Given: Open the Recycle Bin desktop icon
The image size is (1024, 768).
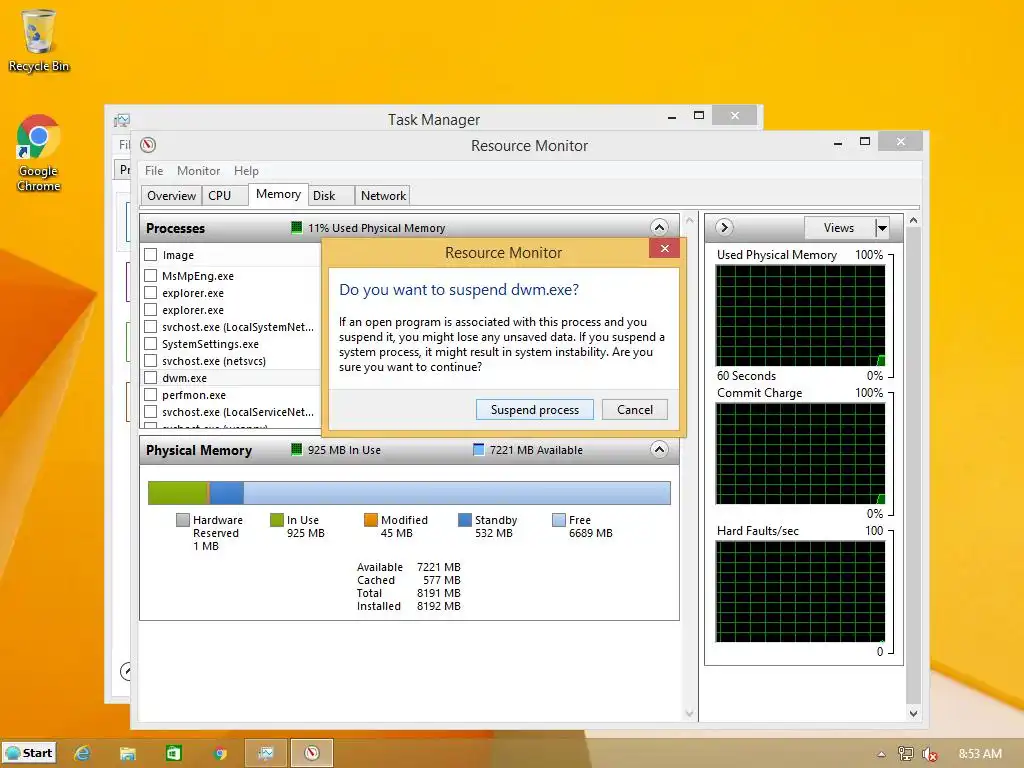Looking at the screenshot, I should (x=39, y=40).
